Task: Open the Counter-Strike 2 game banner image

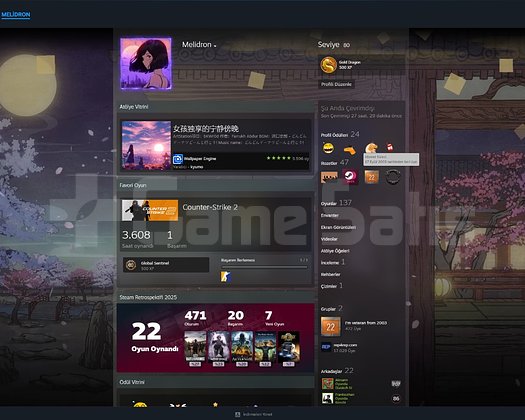Action: 150,210
